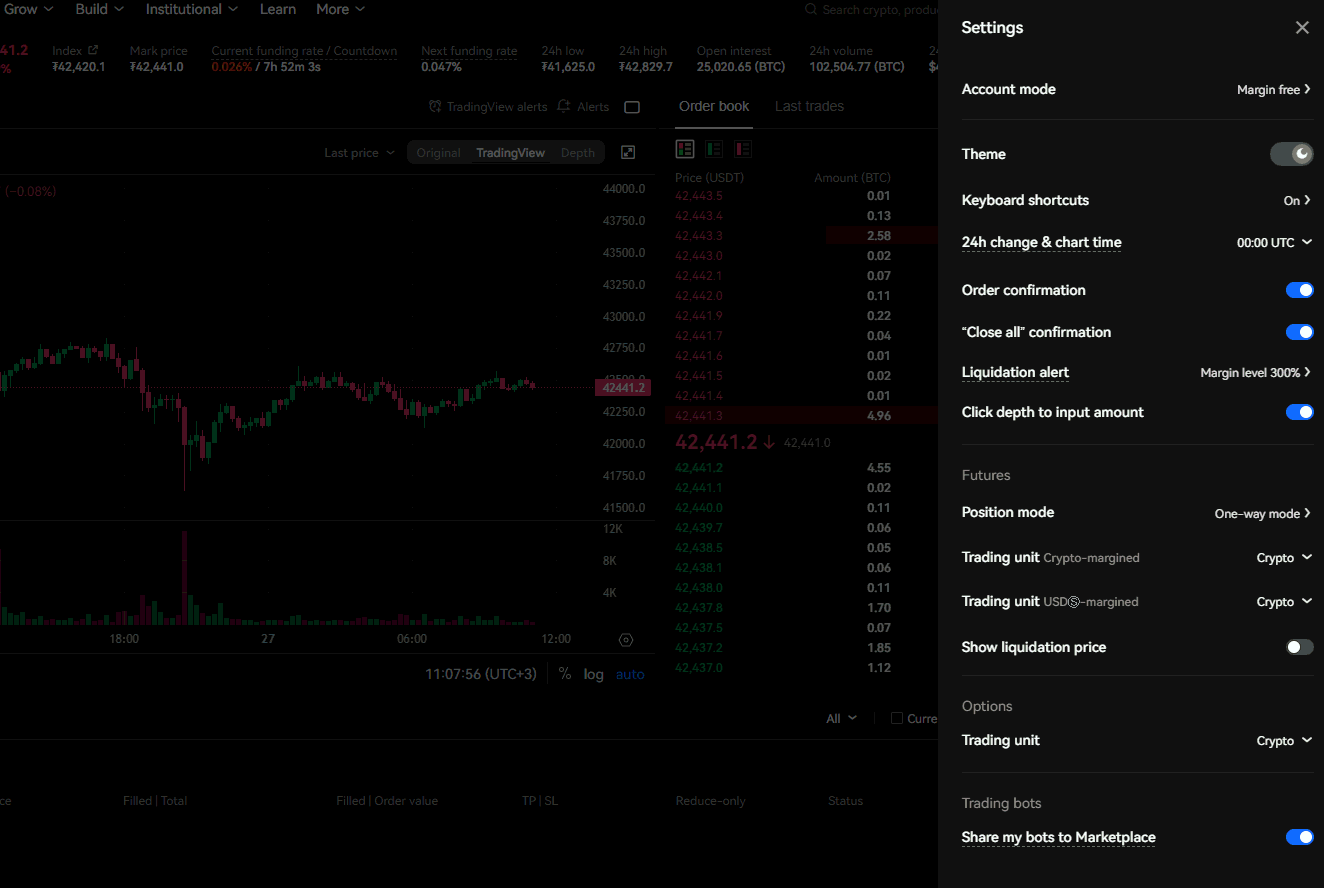
Task: Expand Trading unit USDⓈ-margined dropdown
Action: (x=1284, y=601)
